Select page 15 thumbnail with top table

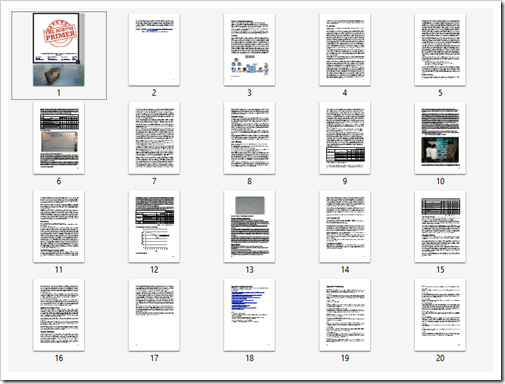(440, 226)
